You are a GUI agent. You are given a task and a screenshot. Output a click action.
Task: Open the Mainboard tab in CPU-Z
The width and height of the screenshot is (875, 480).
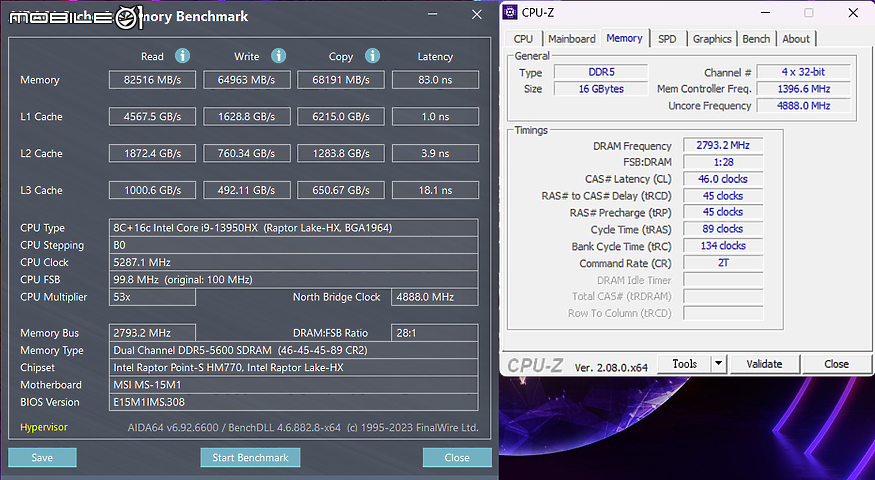[571, 39]
